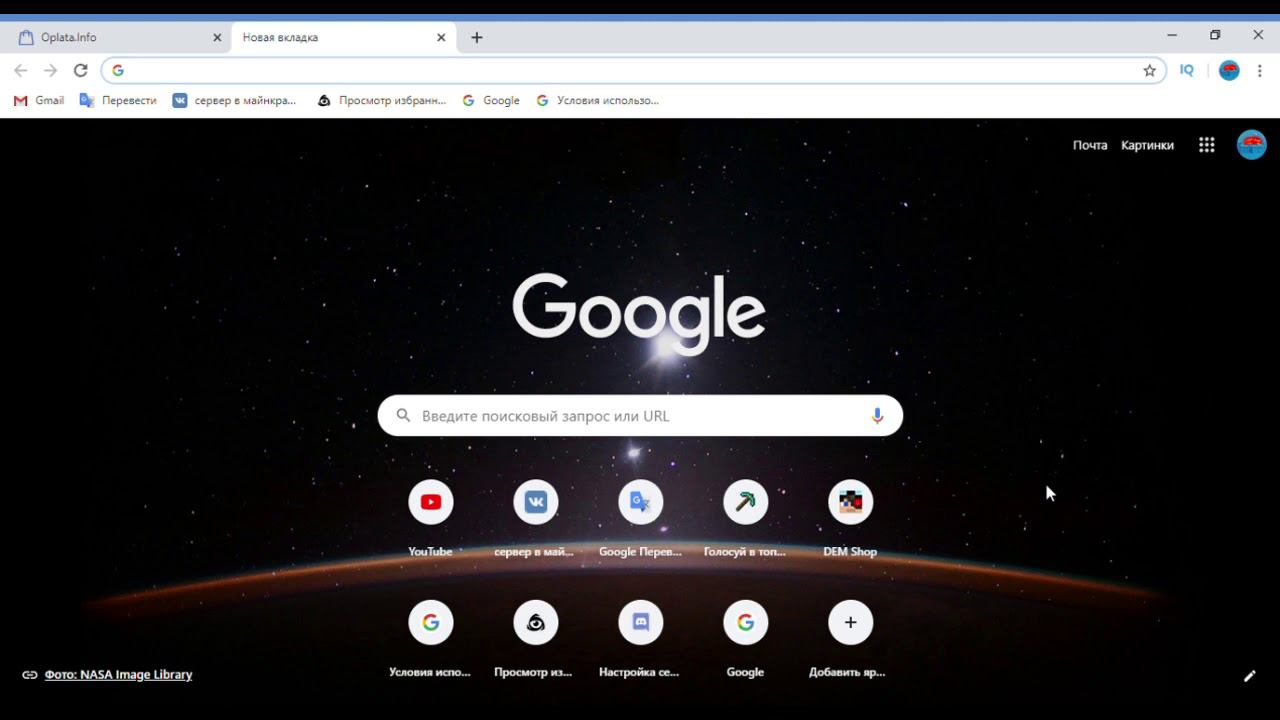
Task: Bookmark this page with the star icon
Action: (1150, 71)
